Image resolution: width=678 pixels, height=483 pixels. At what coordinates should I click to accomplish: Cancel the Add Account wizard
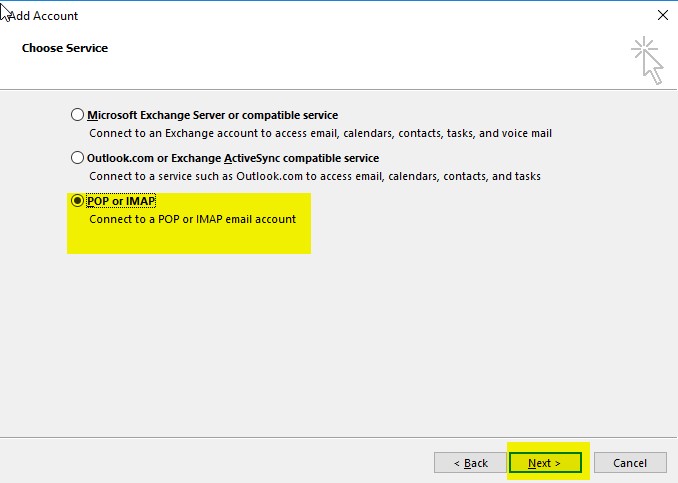click(630, 463)
